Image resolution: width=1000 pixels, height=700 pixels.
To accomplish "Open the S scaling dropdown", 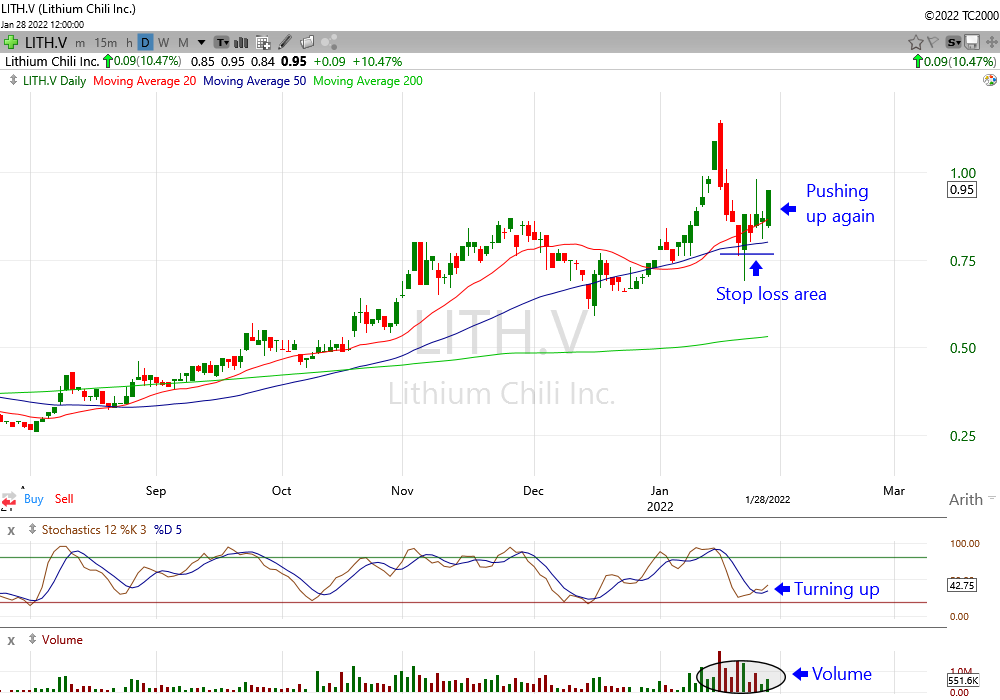I will click(953, 43).
